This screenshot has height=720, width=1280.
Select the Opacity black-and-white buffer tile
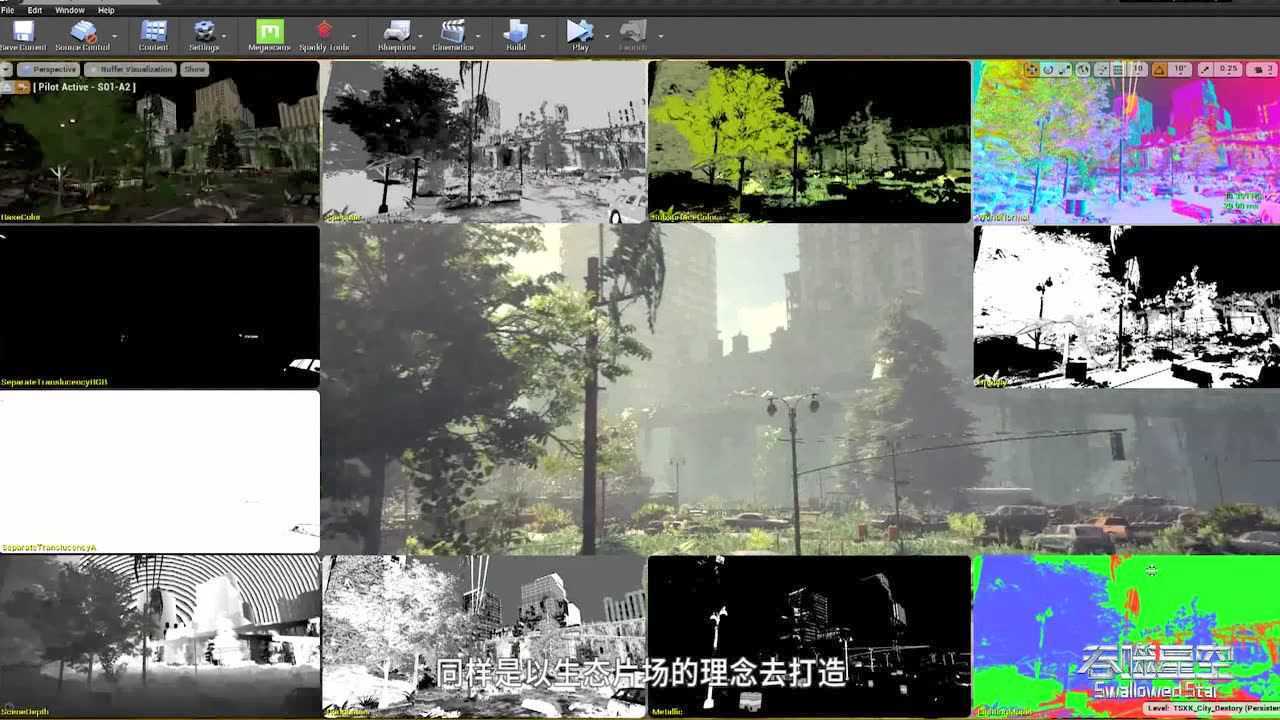1127,307
